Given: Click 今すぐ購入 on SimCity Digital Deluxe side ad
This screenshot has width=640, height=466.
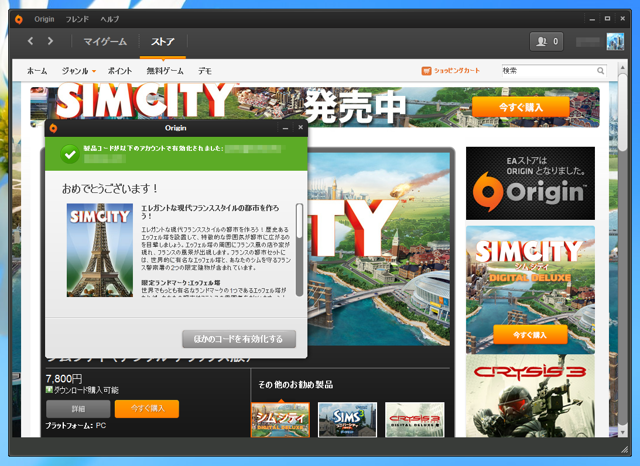Looking at the screenshot, I should point(530,335).
